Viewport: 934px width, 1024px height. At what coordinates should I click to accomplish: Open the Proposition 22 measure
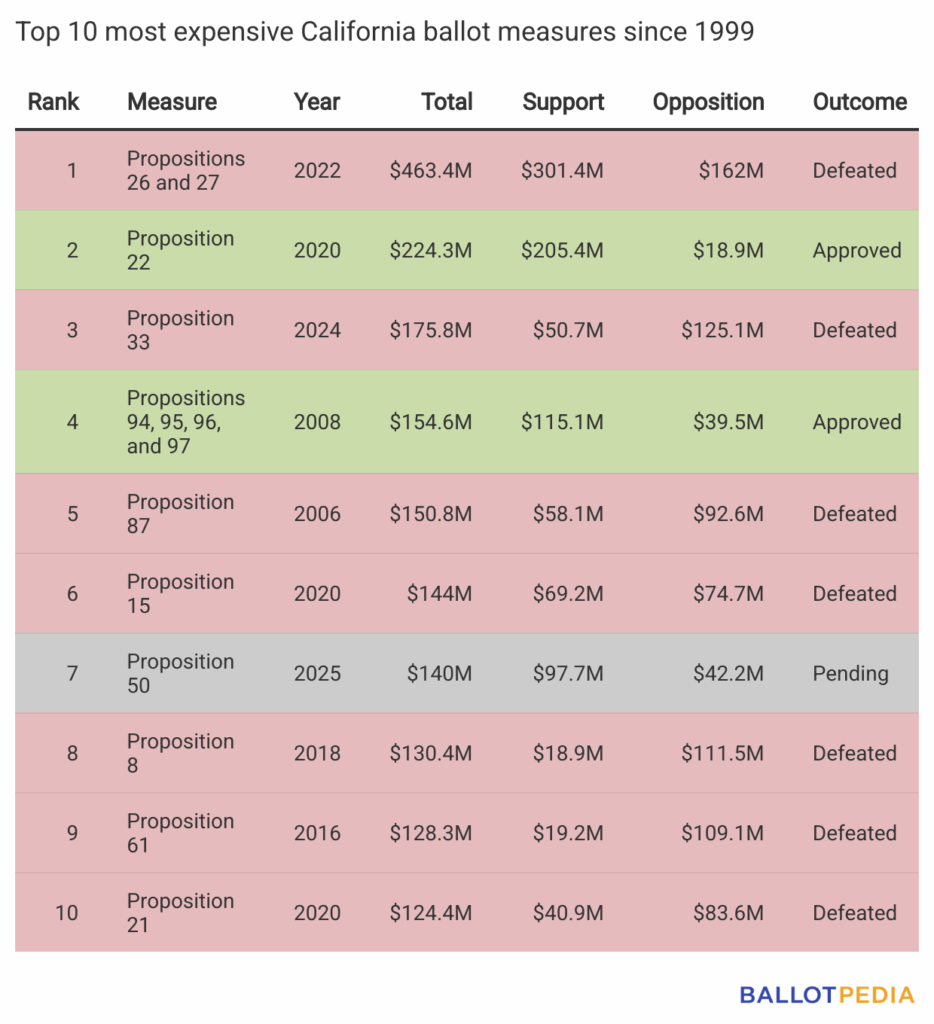coord(180,251)
